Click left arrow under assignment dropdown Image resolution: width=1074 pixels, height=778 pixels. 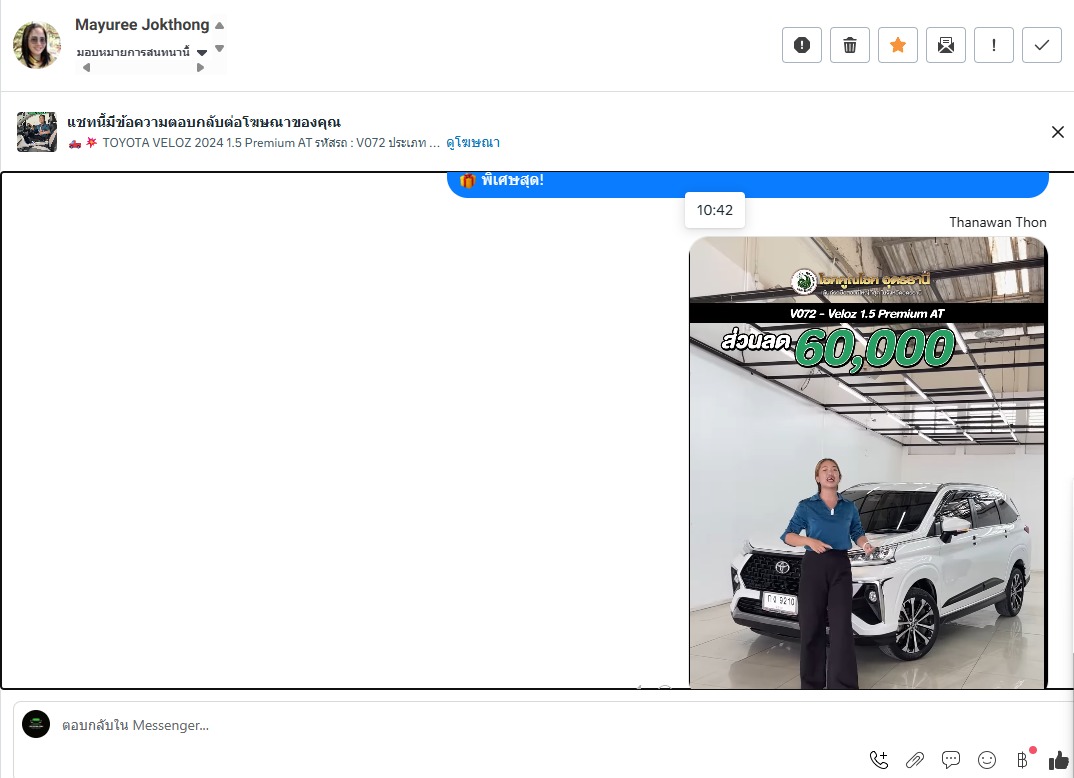click(x=86, y=67)
